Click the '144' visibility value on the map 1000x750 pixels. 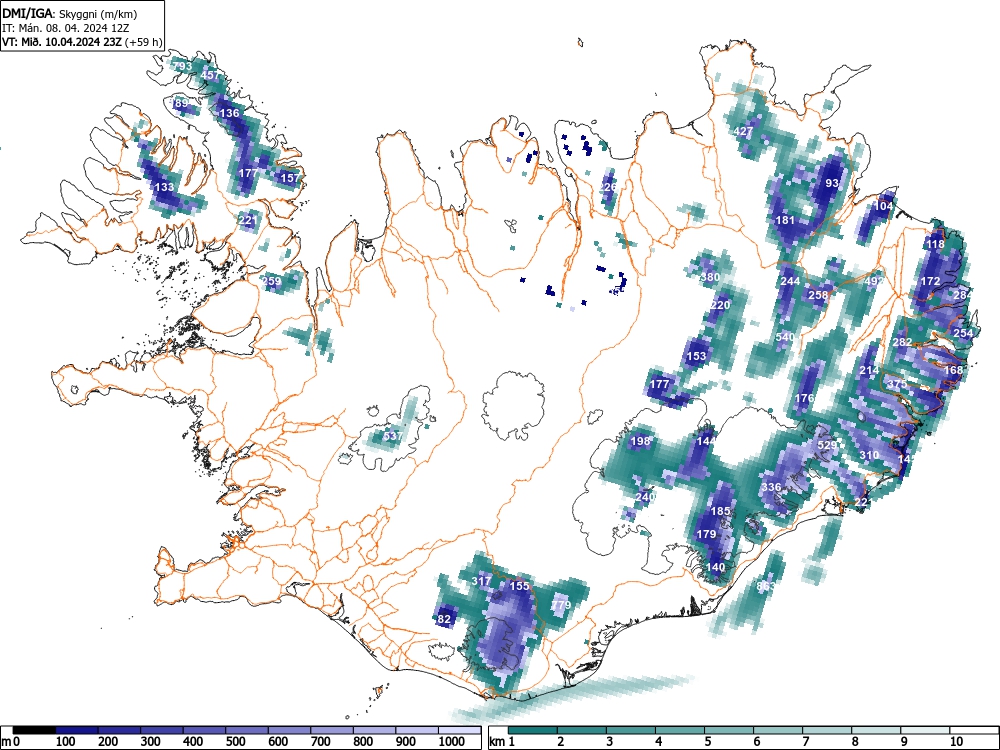(706, 441)
